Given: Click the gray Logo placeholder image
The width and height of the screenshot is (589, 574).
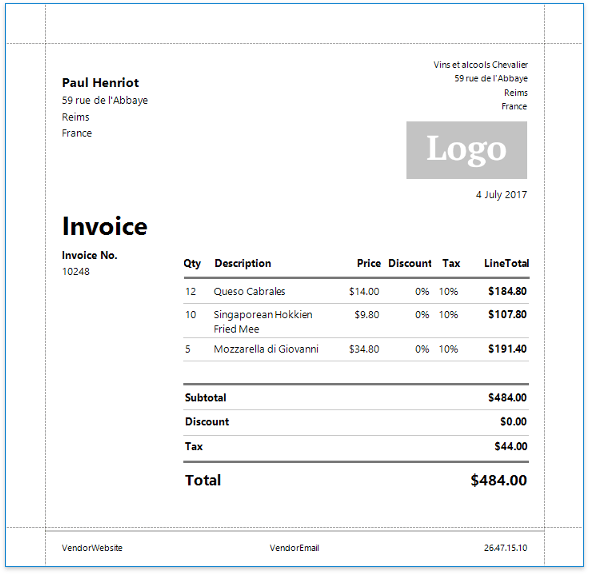Looking at the screenshot, I should (466, 150).
